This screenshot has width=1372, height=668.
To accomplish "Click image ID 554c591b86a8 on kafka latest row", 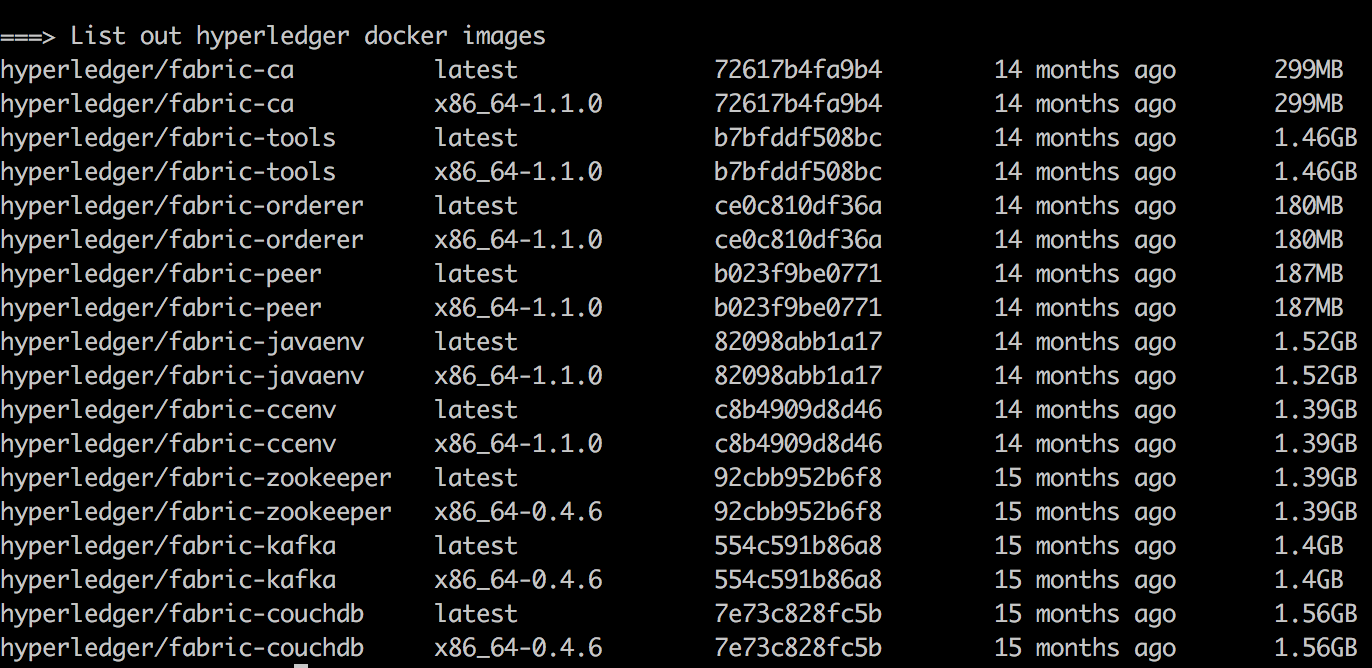I will (x=798, y=547).
